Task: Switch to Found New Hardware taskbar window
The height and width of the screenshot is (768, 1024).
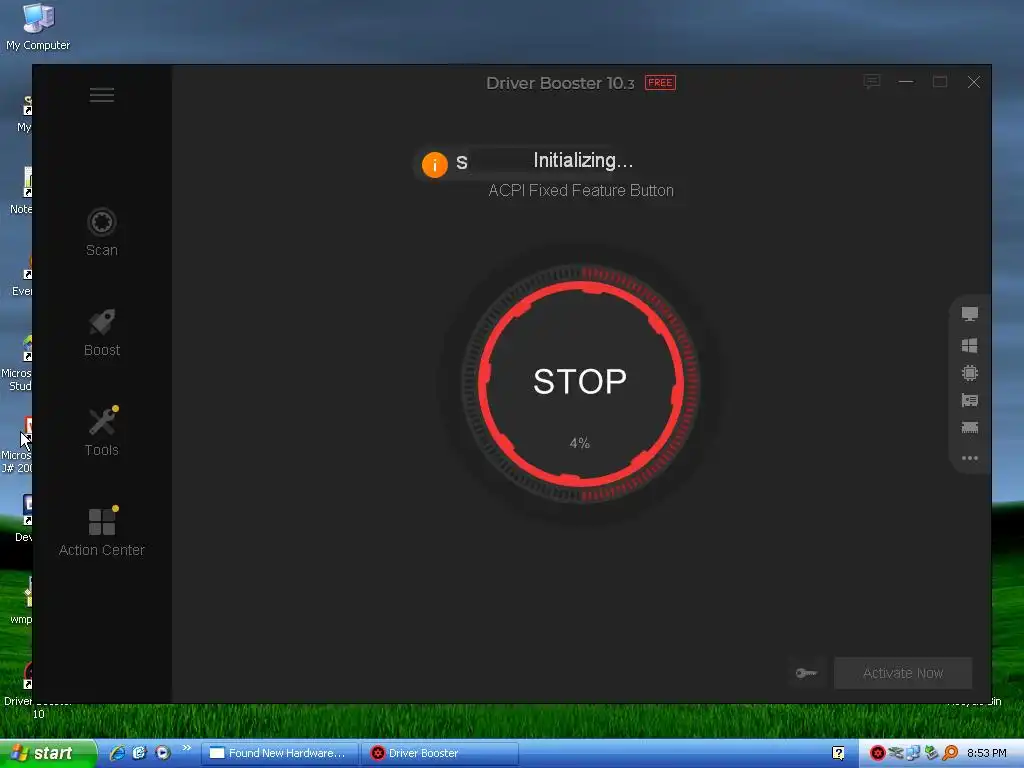Action: [280, 753]
